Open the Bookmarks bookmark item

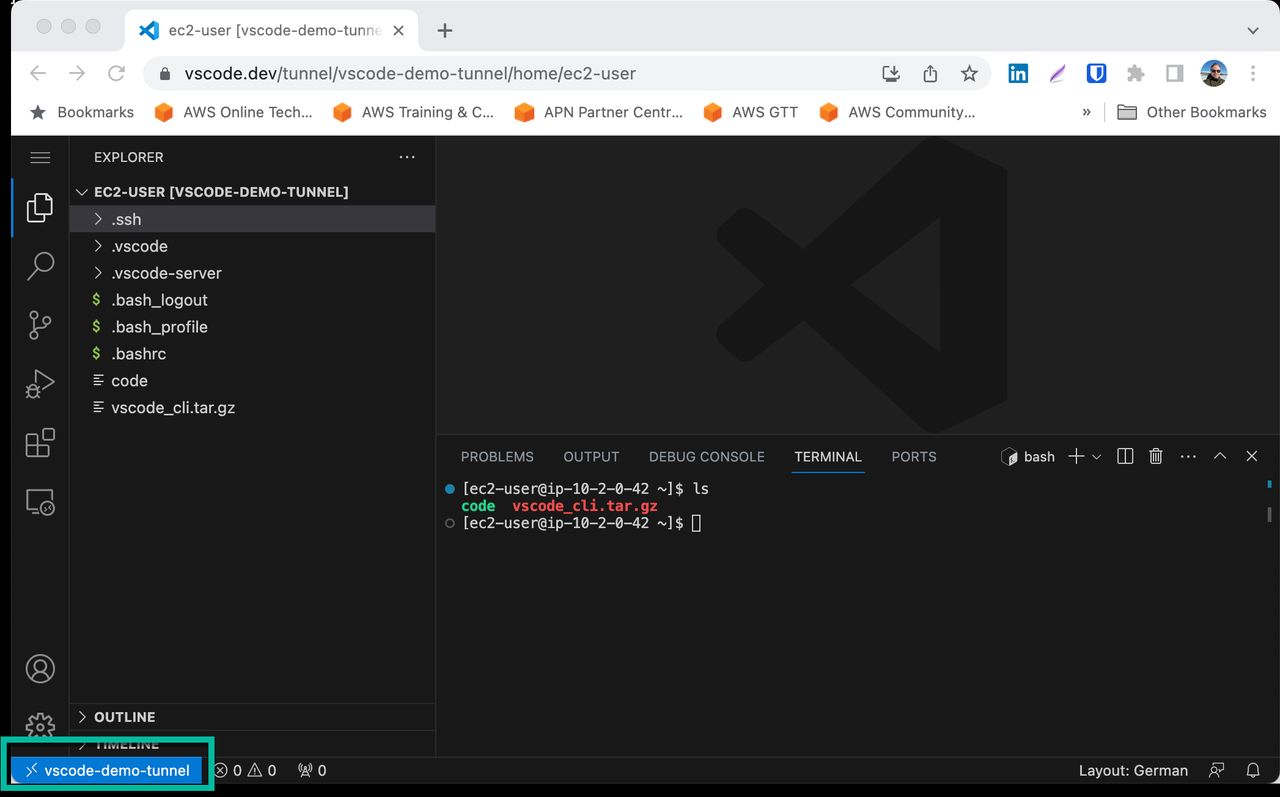81,112
